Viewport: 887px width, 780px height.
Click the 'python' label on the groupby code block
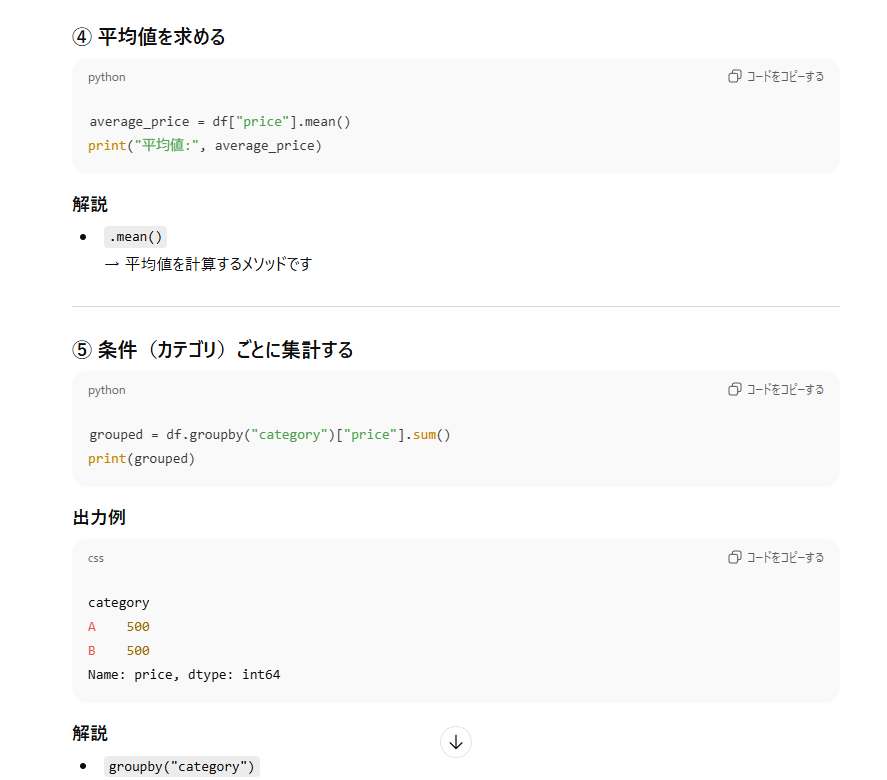106,389
